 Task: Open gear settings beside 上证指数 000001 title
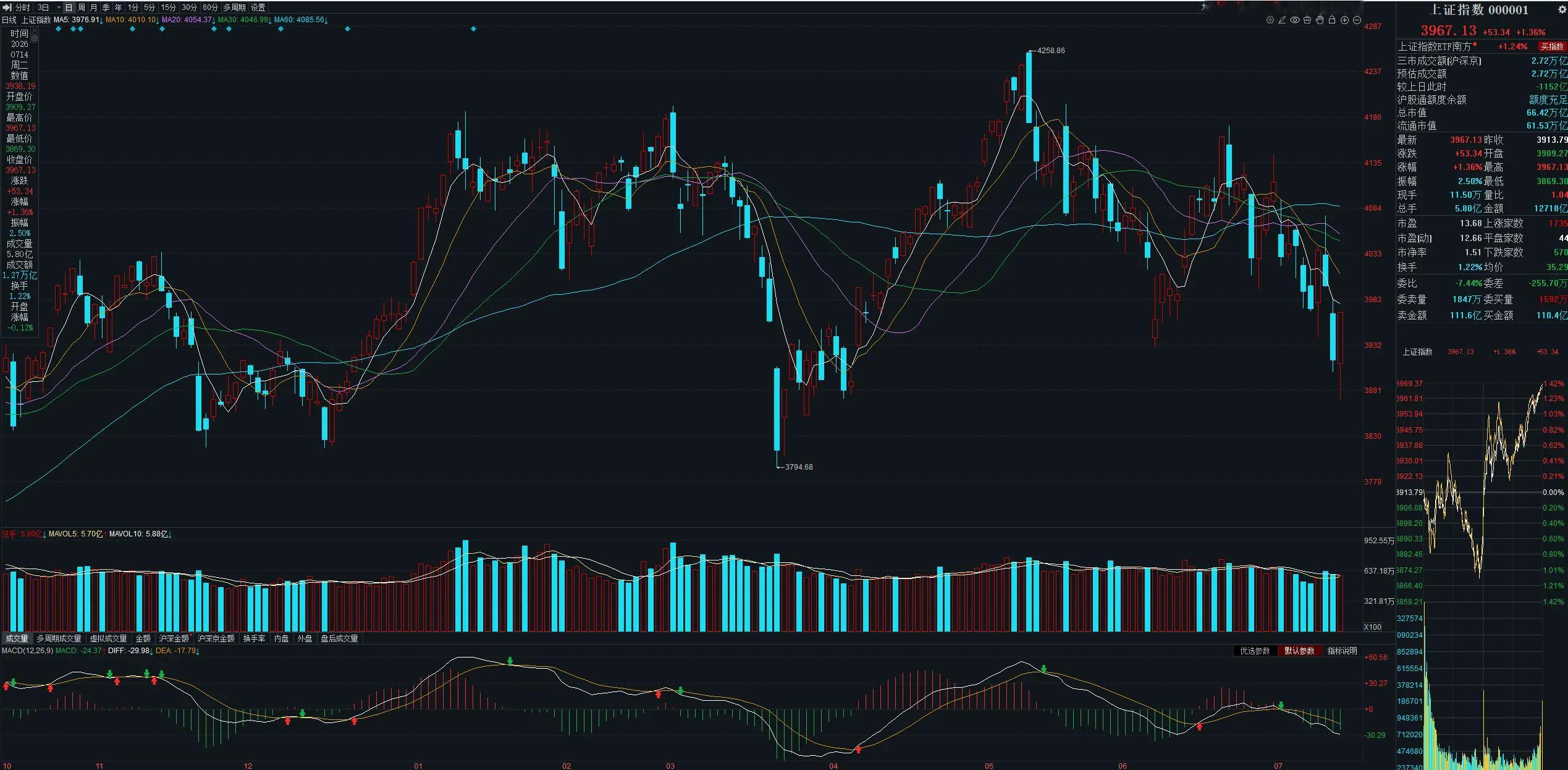point(1562,10)
